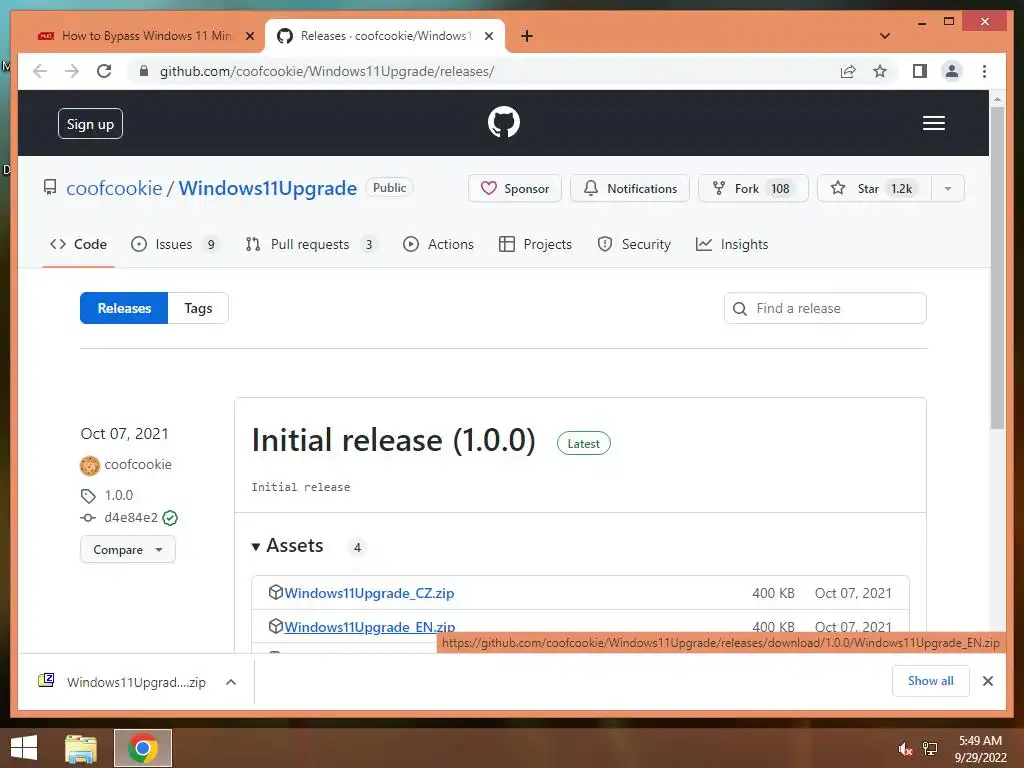Open the hamburger navigation menu
This screenshot has width=1024, height=768.
click(x=933, y=123)
